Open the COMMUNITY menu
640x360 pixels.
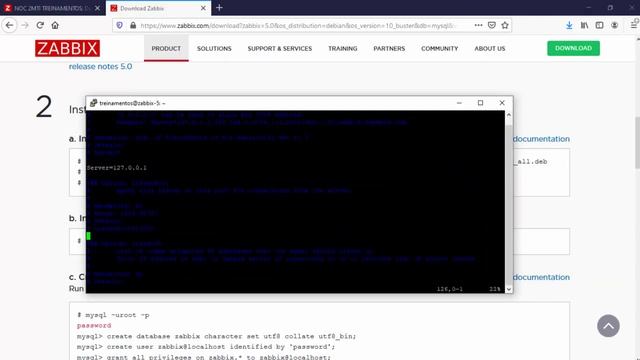pyautogui.click(x=440, y=49)
